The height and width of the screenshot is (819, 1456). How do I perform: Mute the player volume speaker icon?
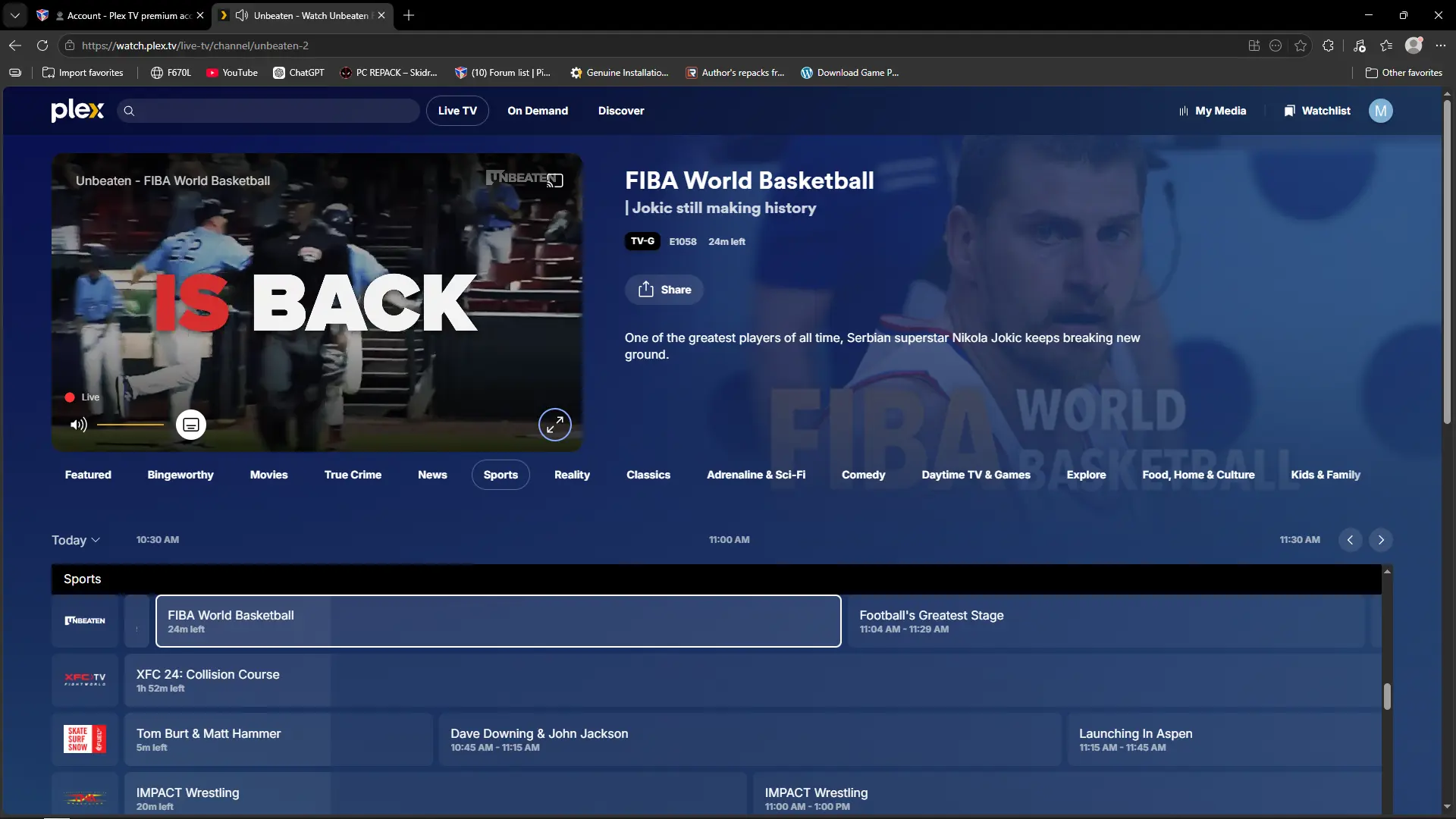[78, 425]
